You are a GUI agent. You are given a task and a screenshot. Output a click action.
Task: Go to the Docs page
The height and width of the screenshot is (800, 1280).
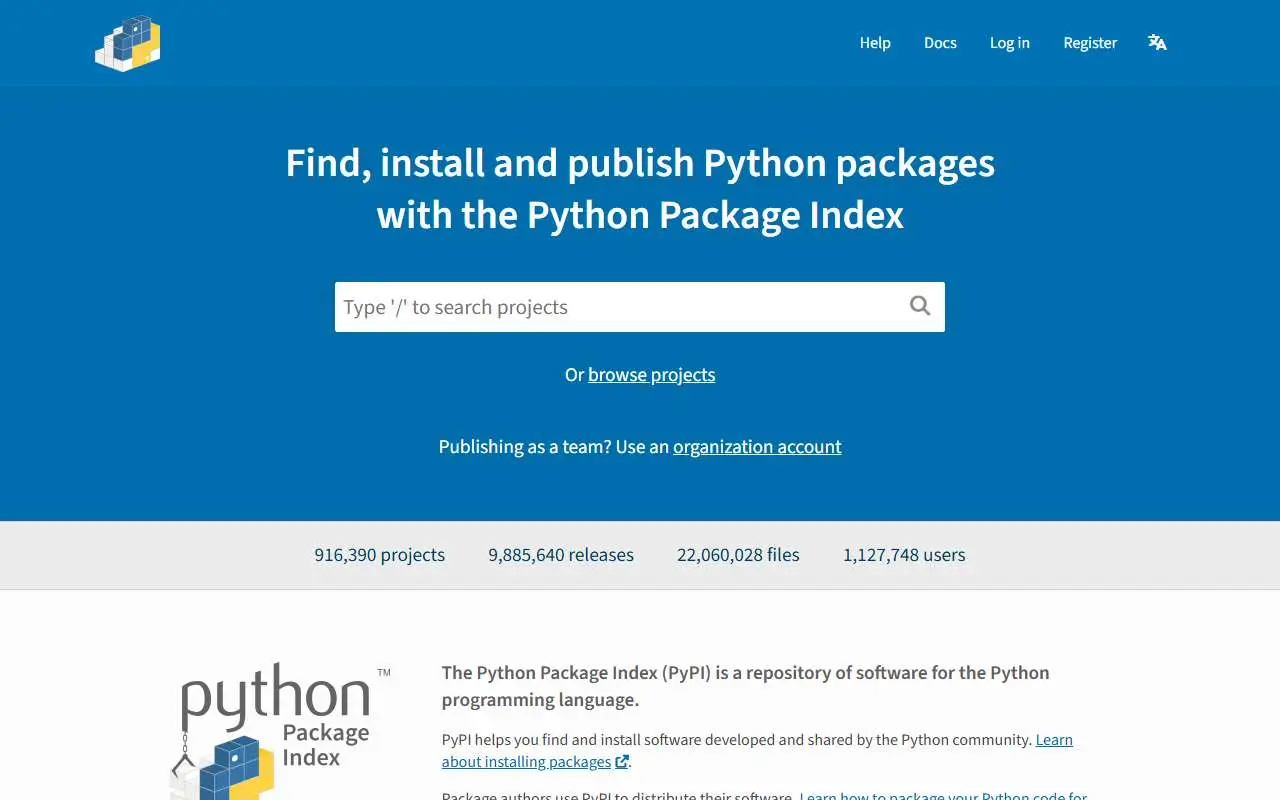940,43
